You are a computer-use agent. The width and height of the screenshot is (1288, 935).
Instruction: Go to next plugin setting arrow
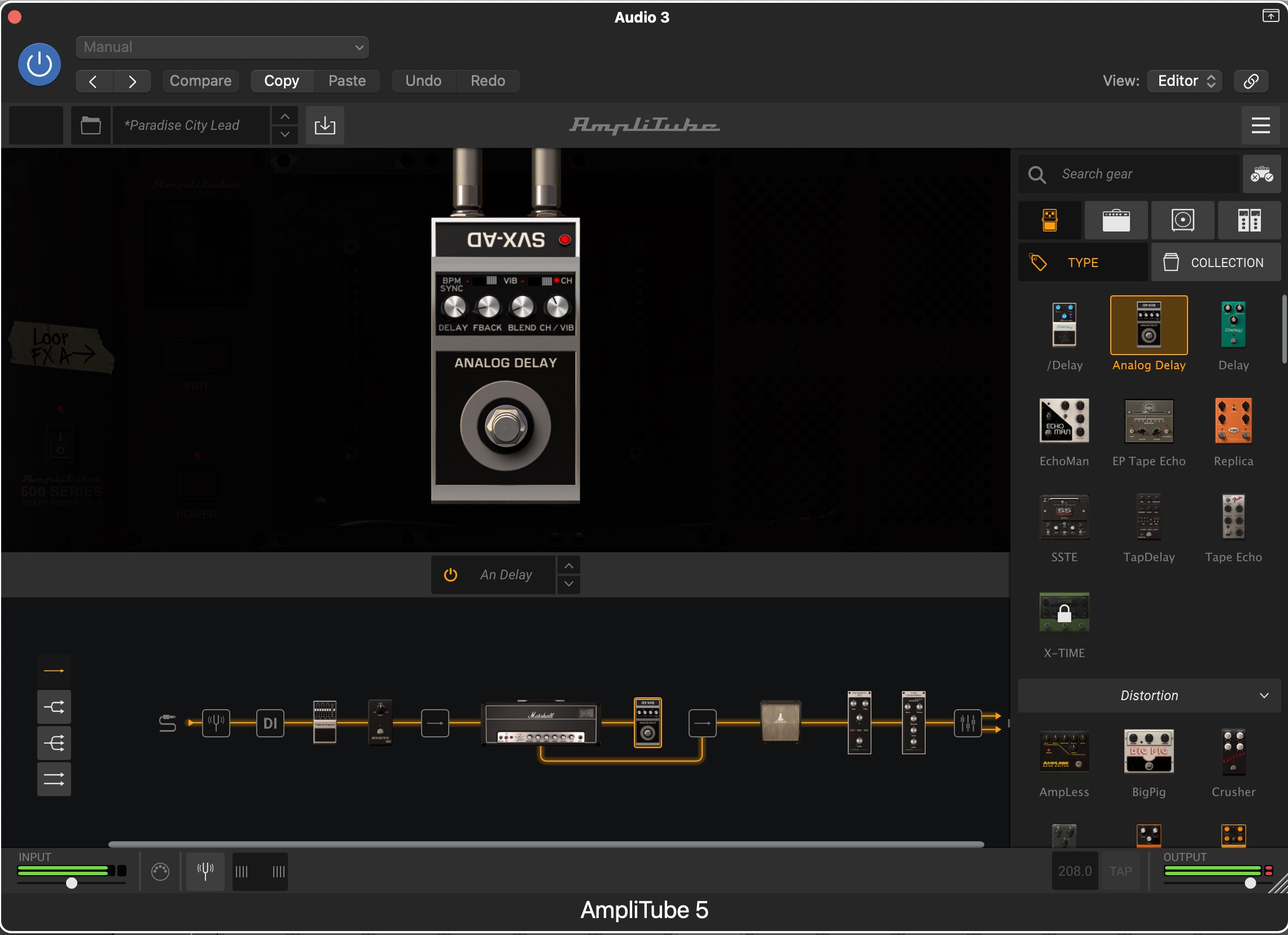click(132, 81)
